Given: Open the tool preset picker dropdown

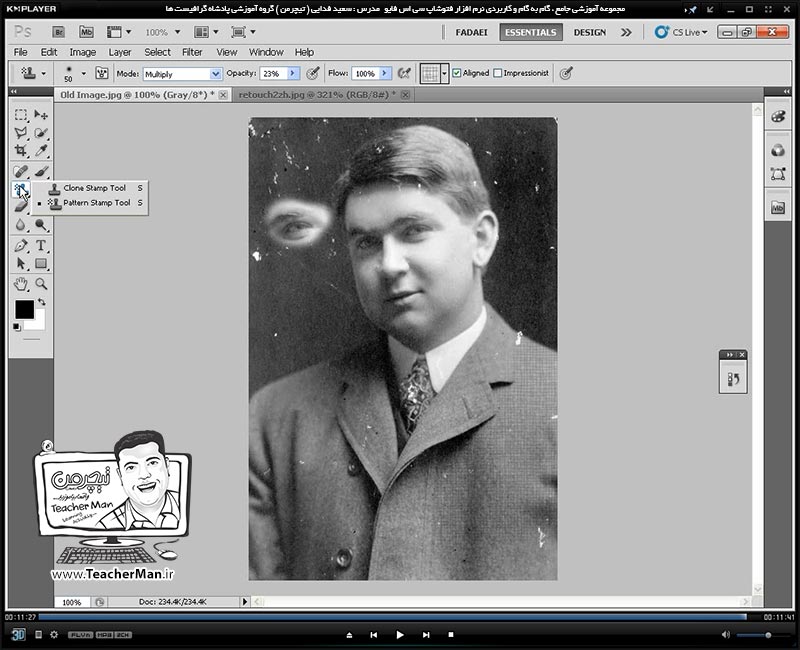Looking at the screenshot, I should click(x=43, y=73).
